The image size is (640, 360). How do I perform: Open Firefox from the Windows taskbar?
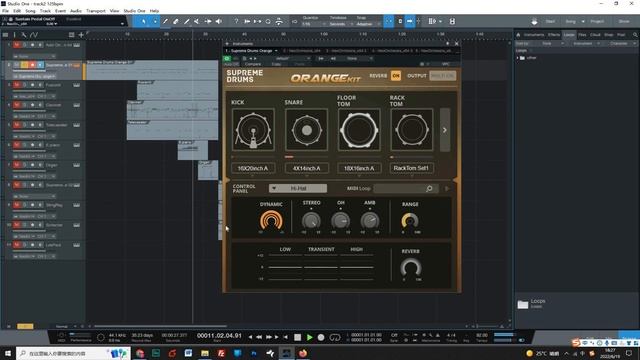(x=302, y=353)
